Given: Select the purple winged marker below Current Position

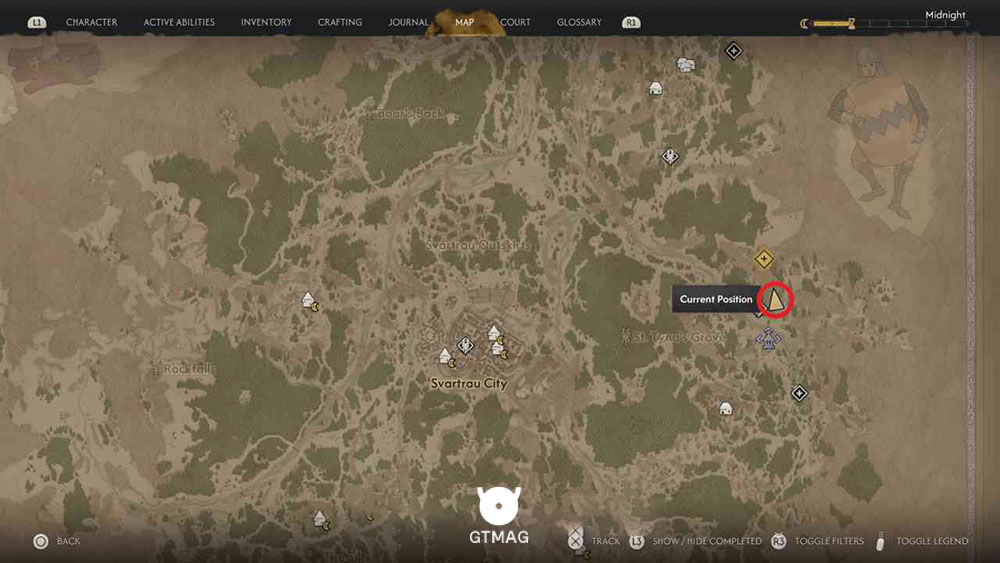Looking at the screenshot, I should pyautogui.click(x=768, y=339).
